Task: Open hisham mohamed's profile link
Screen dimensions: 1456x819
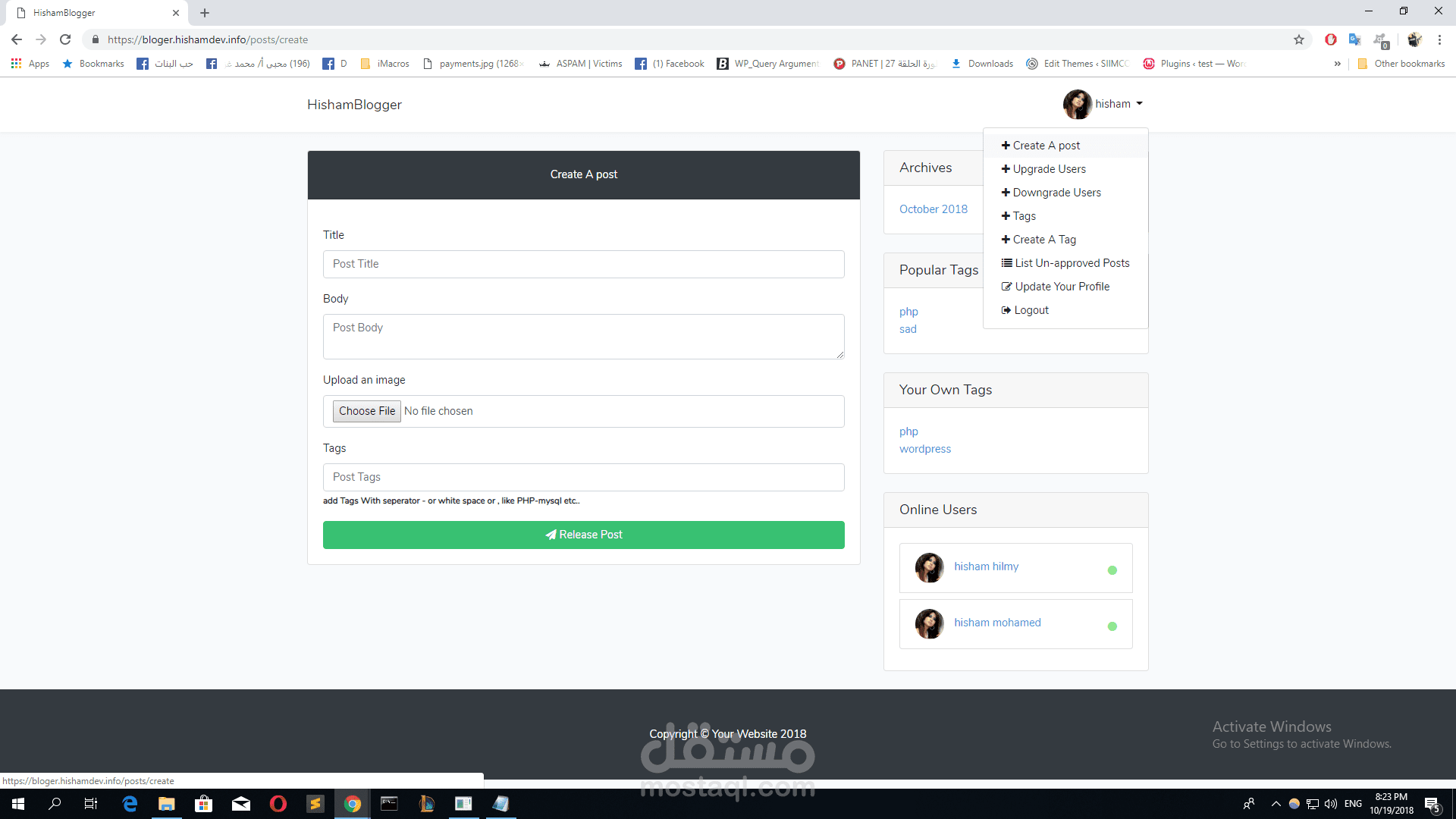Action: (997, 623)
